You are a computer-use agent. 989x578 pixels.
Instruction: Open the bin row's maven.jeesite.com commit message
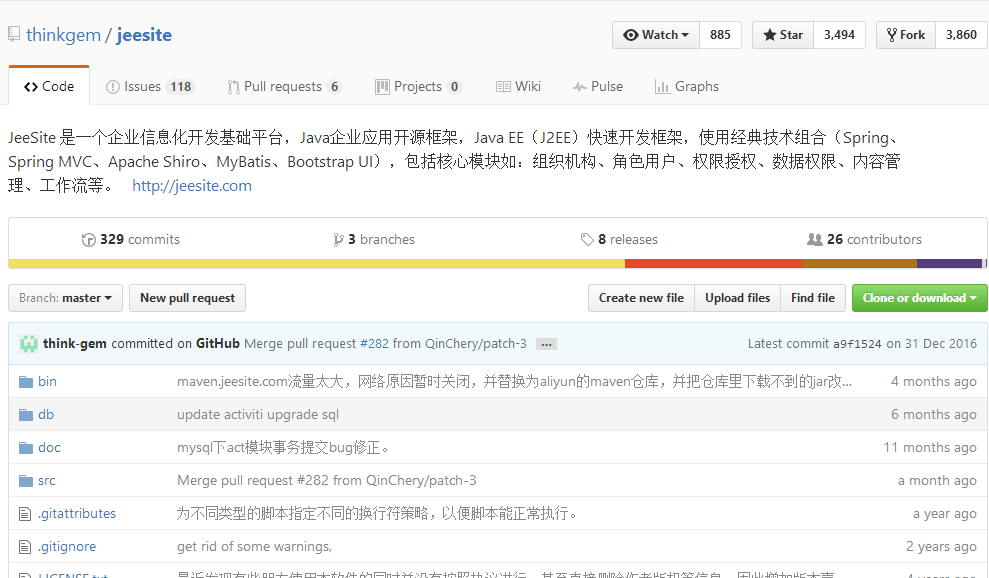pos(514,381)
